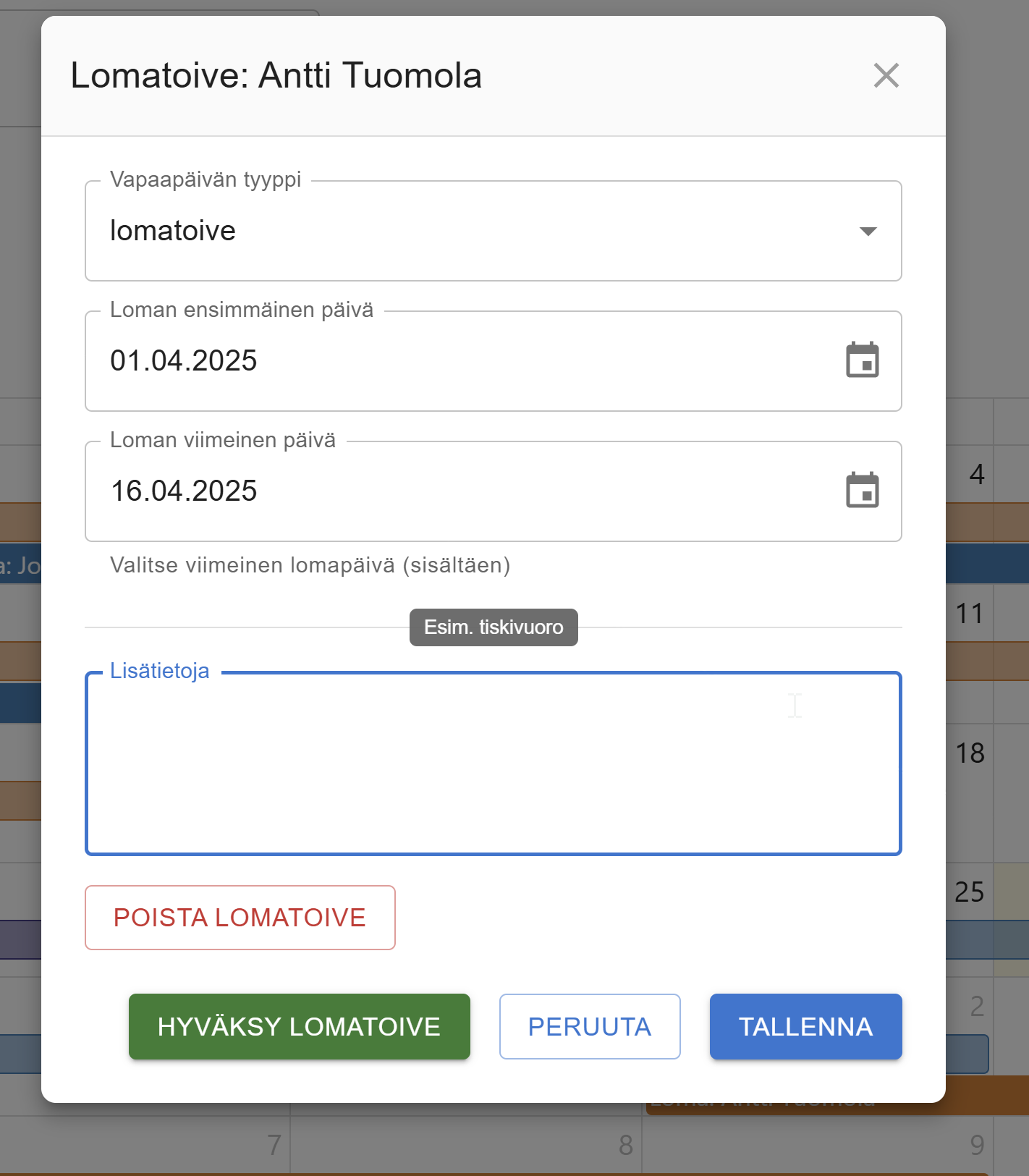Click inside the Lisätietoja text area
Screen dimensions: 1029x1176
click(x=494, y=763)
